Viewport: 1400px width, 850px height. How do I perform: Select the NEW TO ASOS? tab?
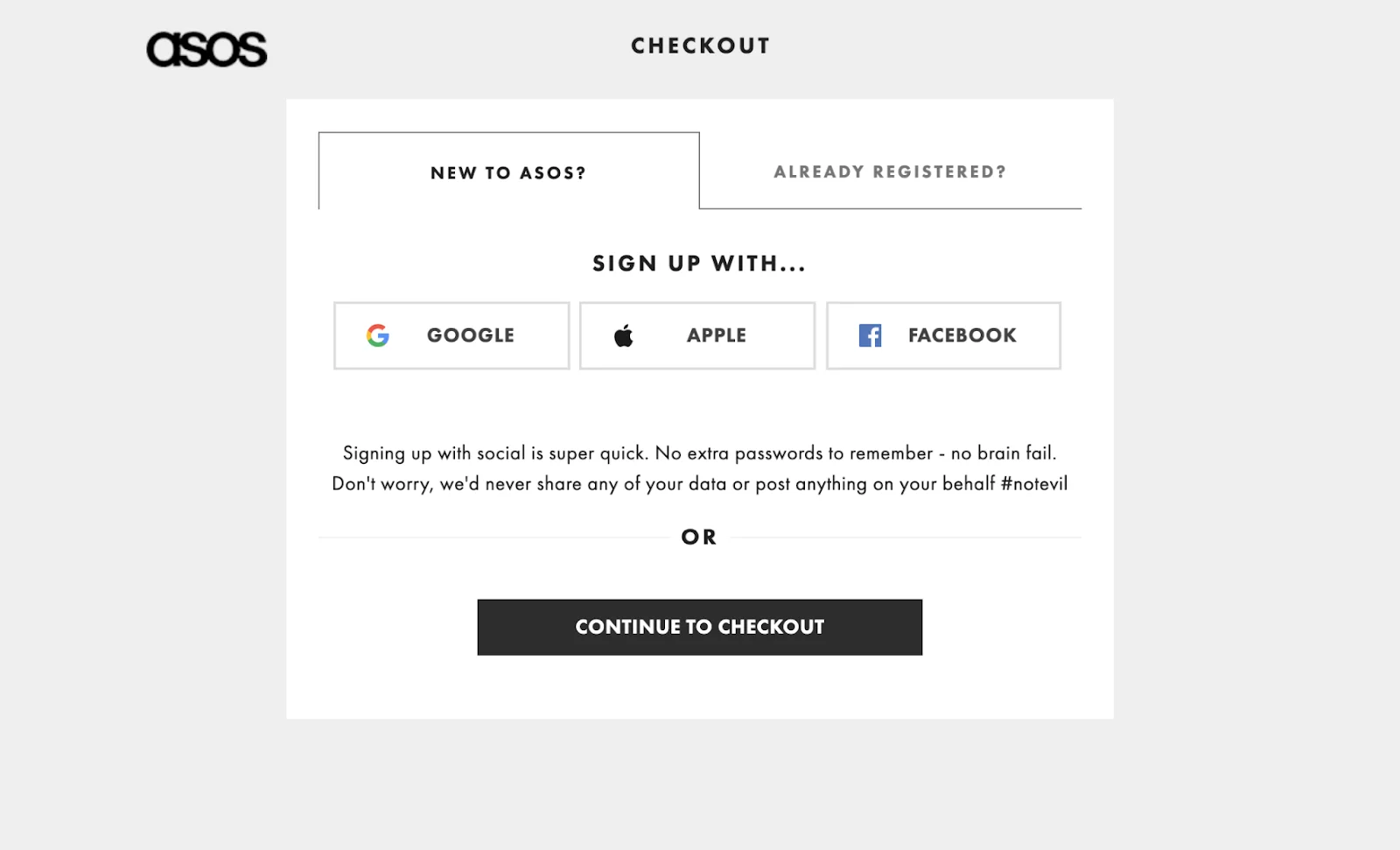507,172
